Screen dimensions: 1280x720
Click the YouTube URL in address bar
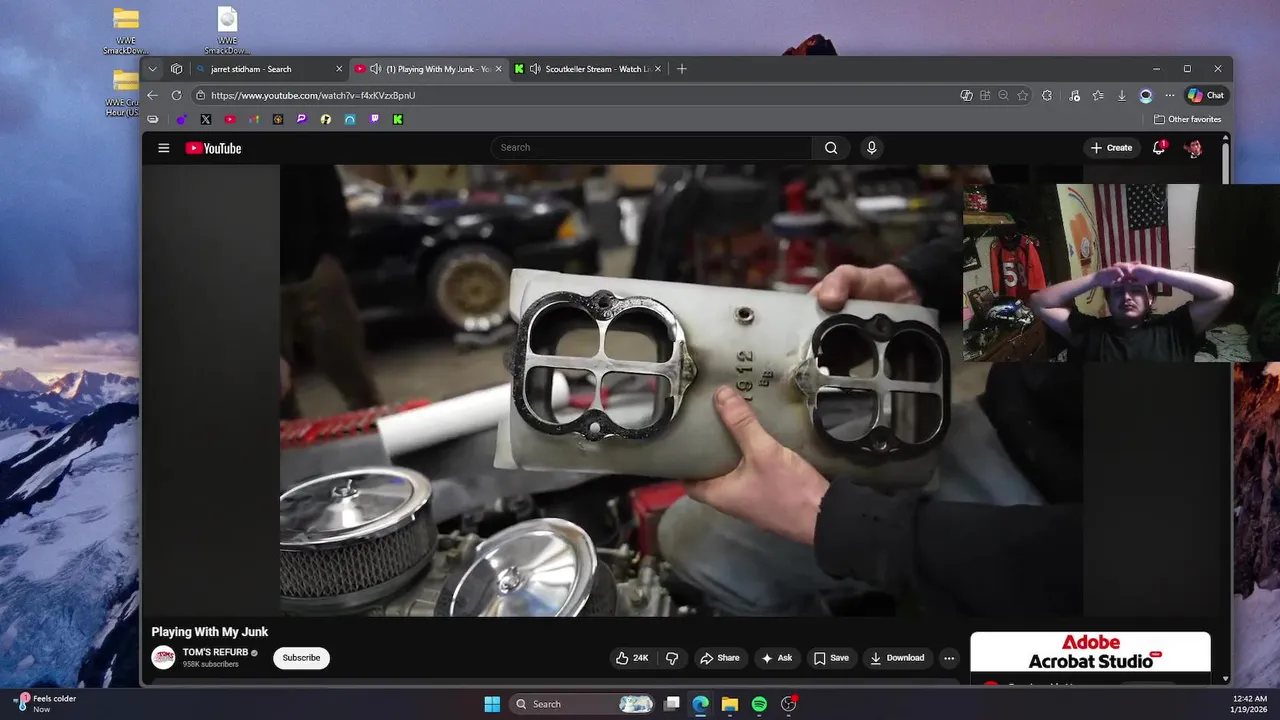point(313,95)
